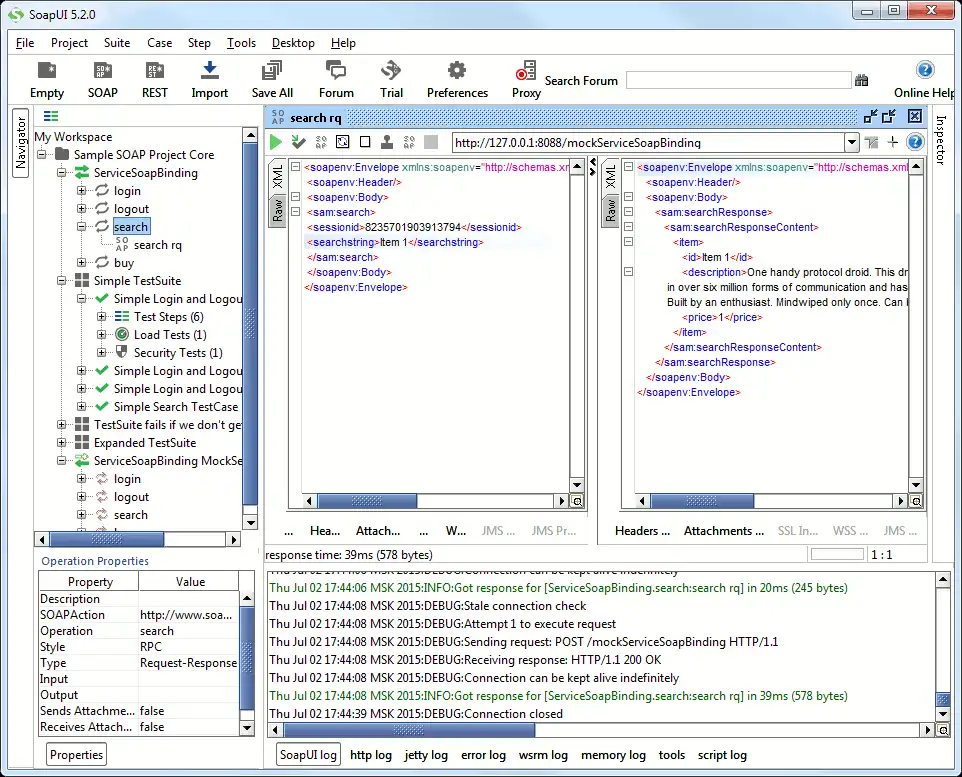Open the Tools menu
The height and width of the screenshot is (777, 962).
[x=241, y=43]
